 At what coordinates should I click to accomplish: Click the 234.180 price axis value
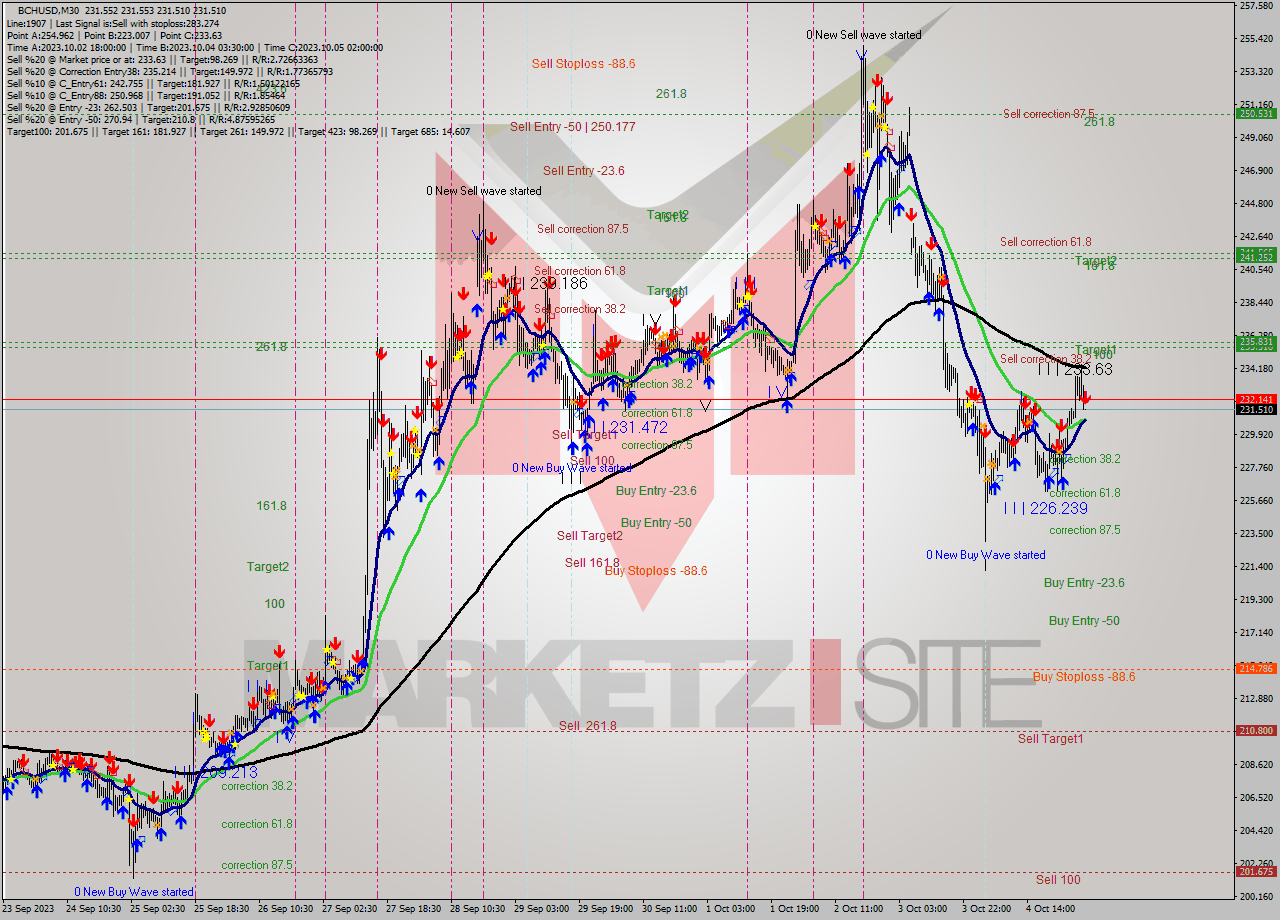pos(1256,369)
